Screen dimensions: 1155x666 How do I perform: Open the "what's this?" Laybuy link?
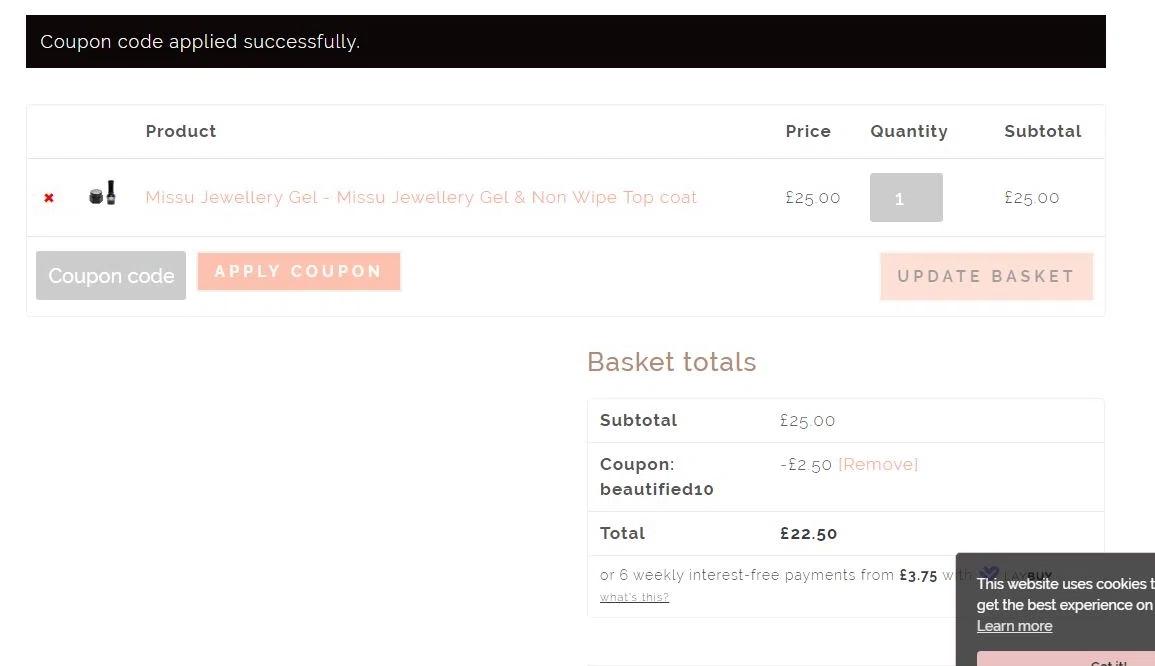point(634,597)
